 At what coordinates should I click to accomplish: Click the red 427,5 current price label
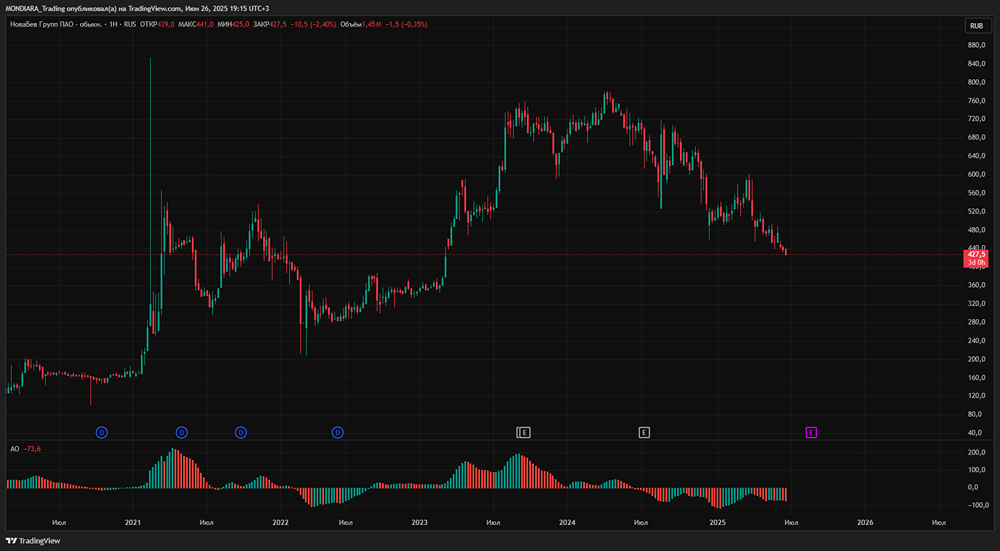click(x=976, y=258)
